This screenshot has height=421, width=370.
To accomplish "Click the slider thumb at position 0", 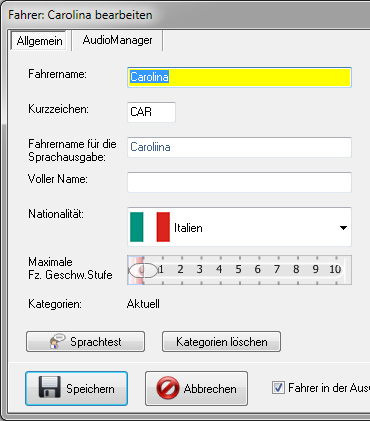I will tap(143, 270).
